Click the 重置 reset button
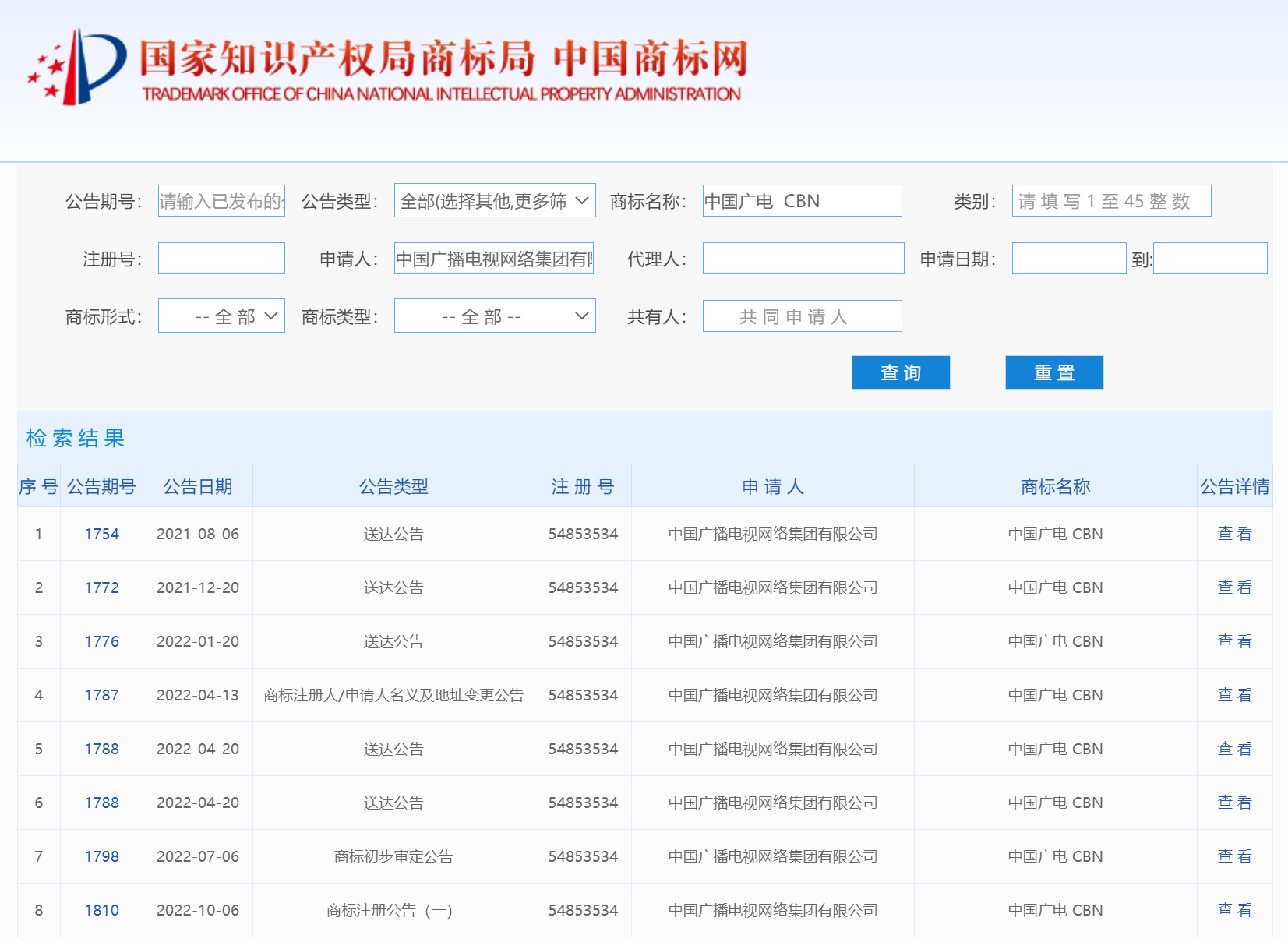Image resolution: width=1288 pixels, height=942 pixels. coord(1054,372)
